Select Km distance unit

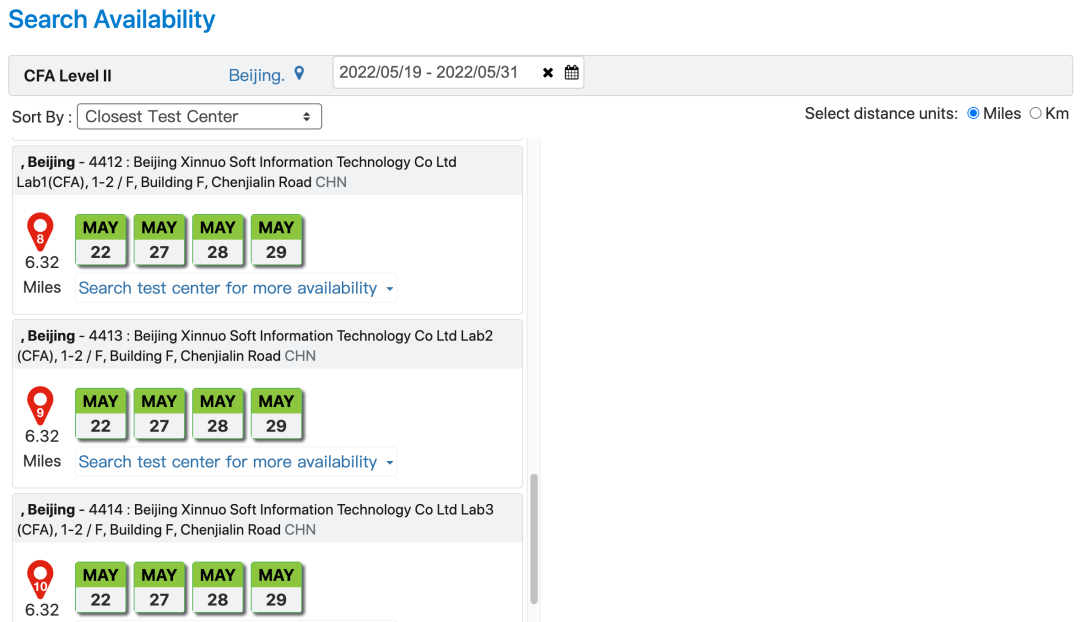tap(1035, 114)
